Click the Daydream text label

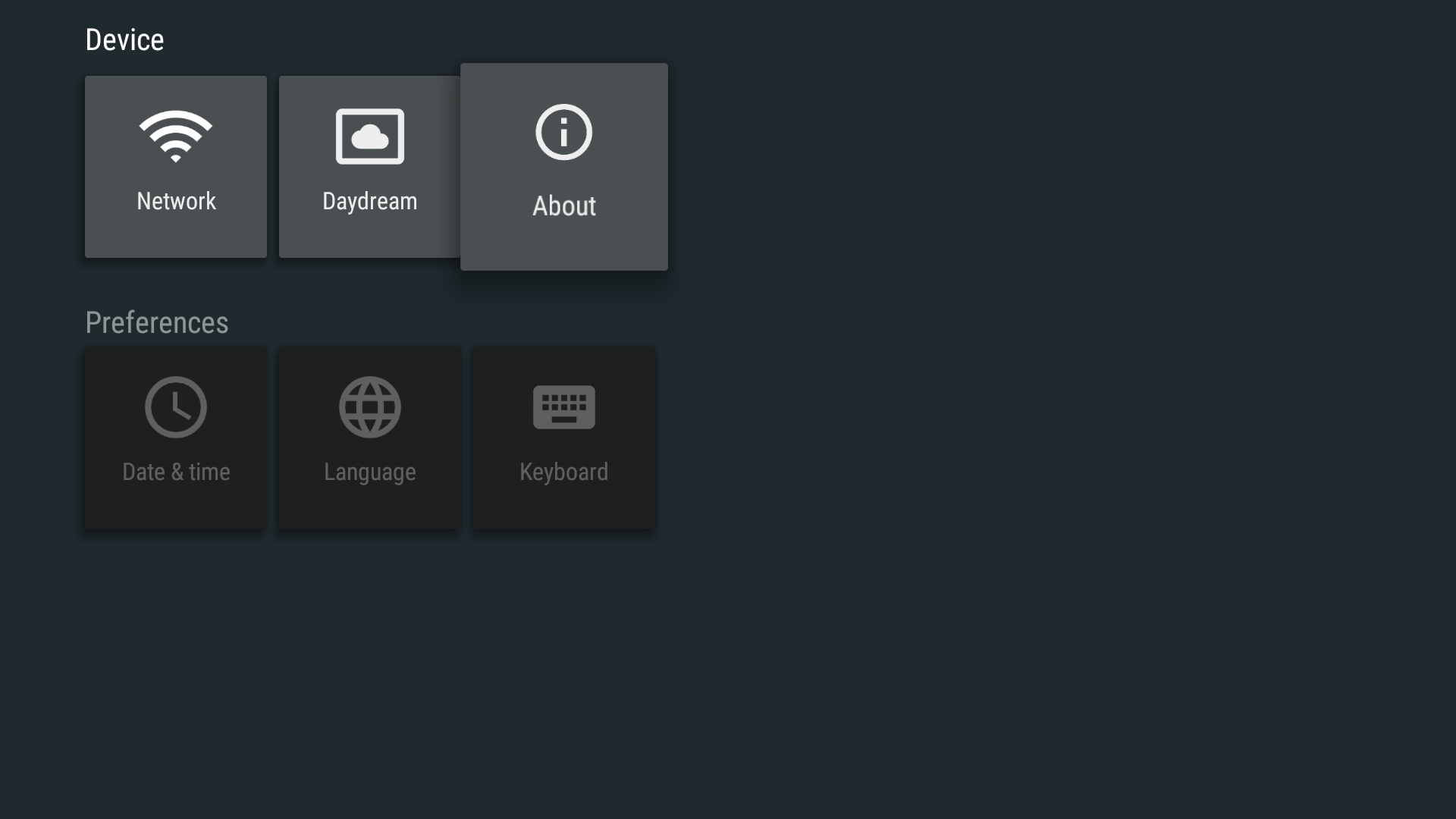[370, 202]
